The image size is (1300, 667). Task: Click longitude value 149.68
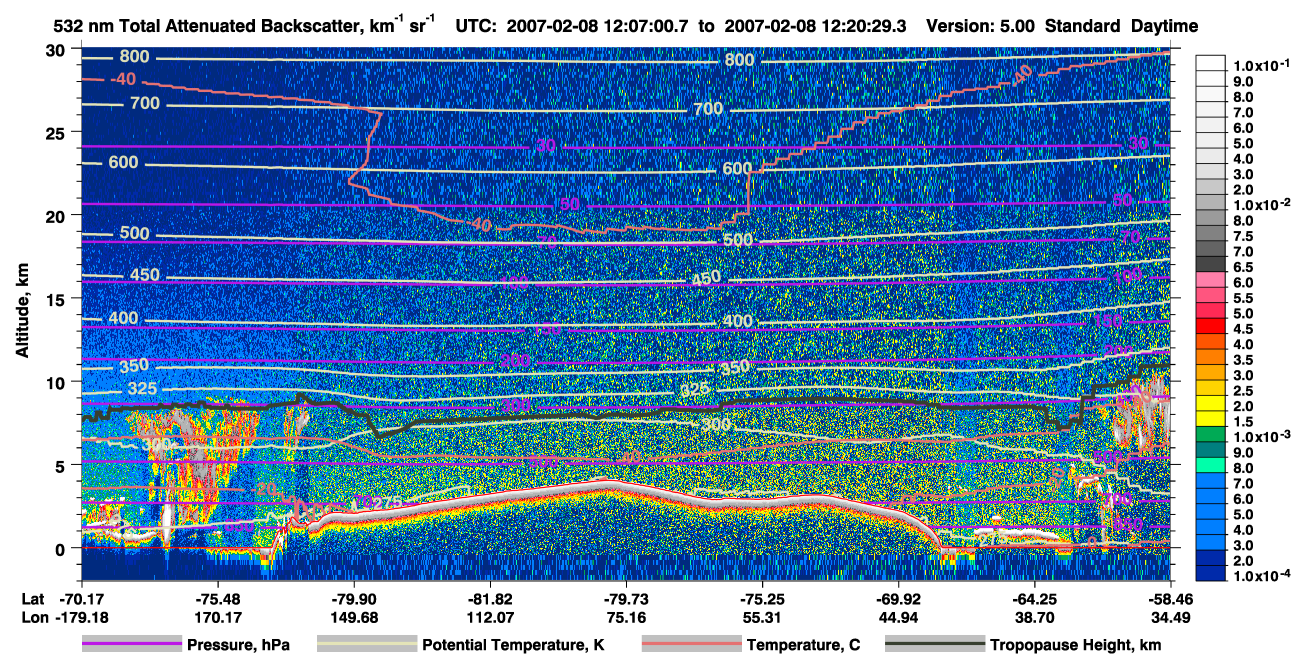tap(353, 617)
